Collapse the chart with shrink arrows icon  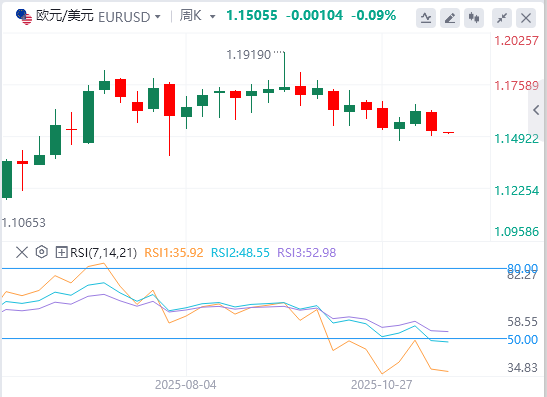tap(502, 18)
